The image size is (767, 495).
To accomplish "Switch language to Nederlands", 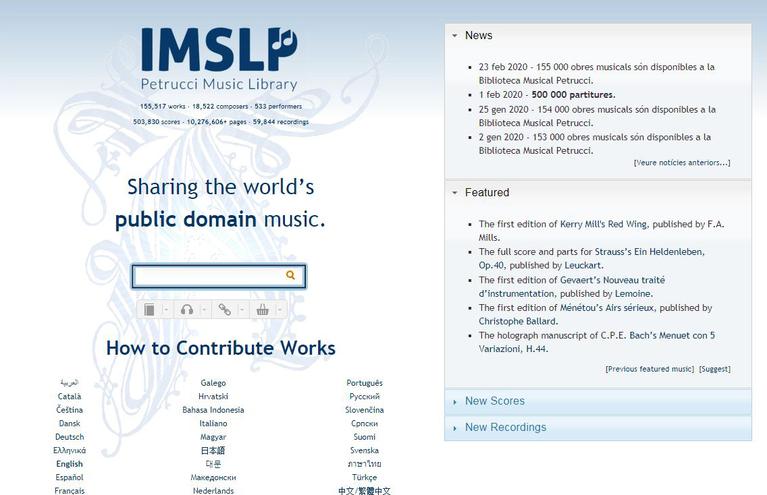I will tap(213, 491).
